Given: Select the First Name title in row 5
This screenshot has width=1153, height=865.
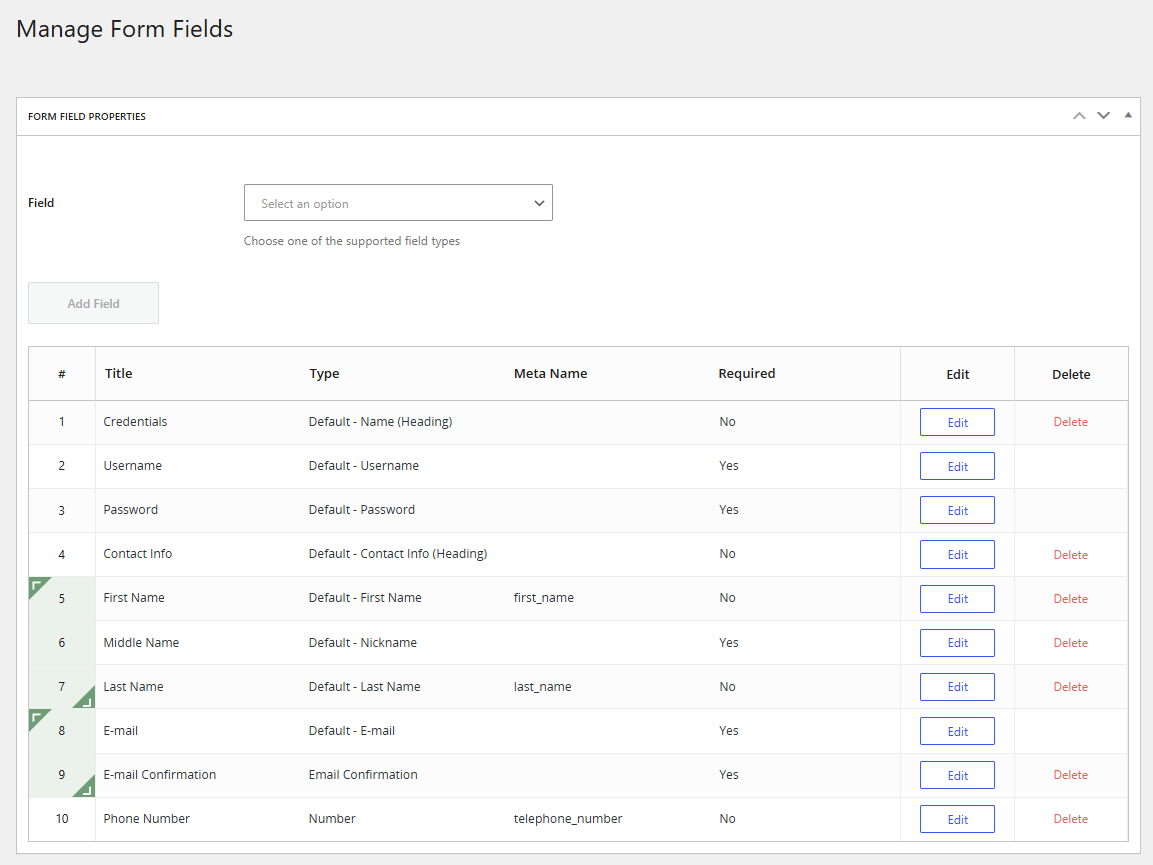Looking at the screenshot, I should (x=134, y=598).
